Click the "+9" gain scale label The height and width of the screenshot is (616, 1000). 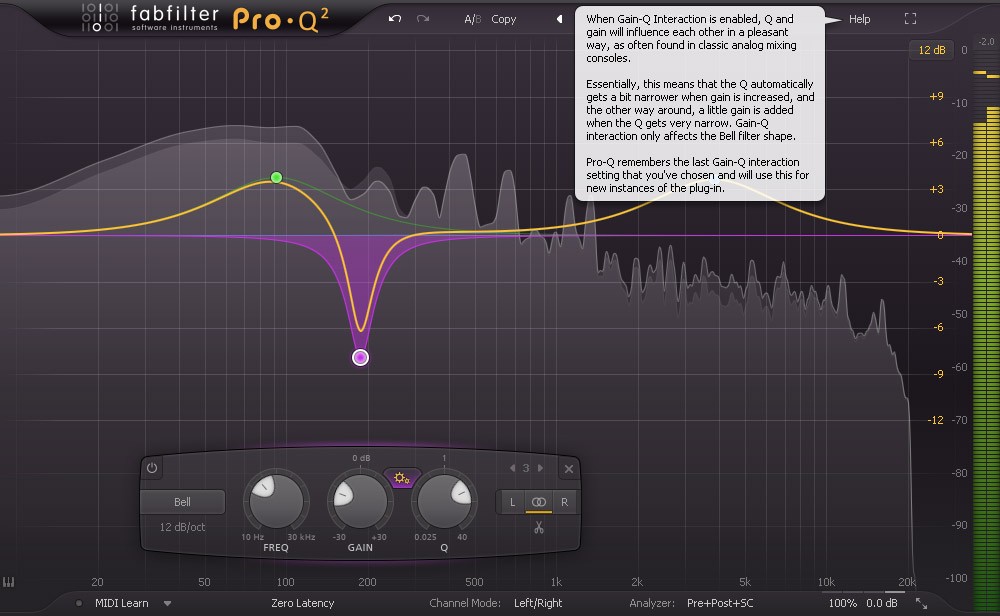[936, 96]
